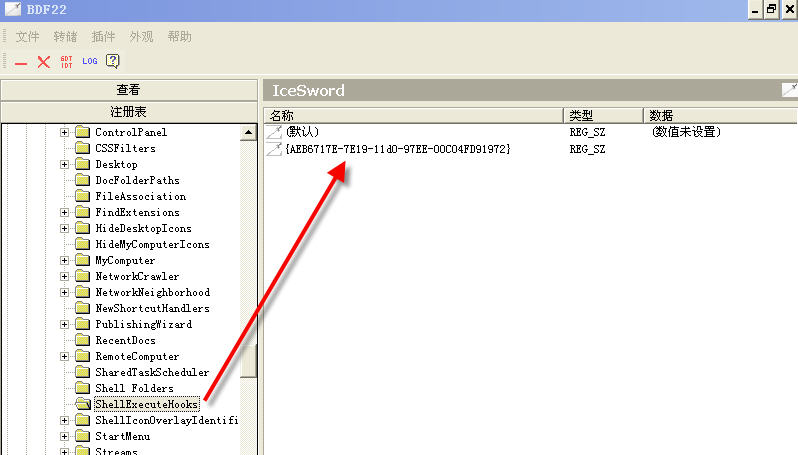Open the 帮助 menu
This screenshot has height=455, width=798.
pyautogui.click(x=180, y=37)
